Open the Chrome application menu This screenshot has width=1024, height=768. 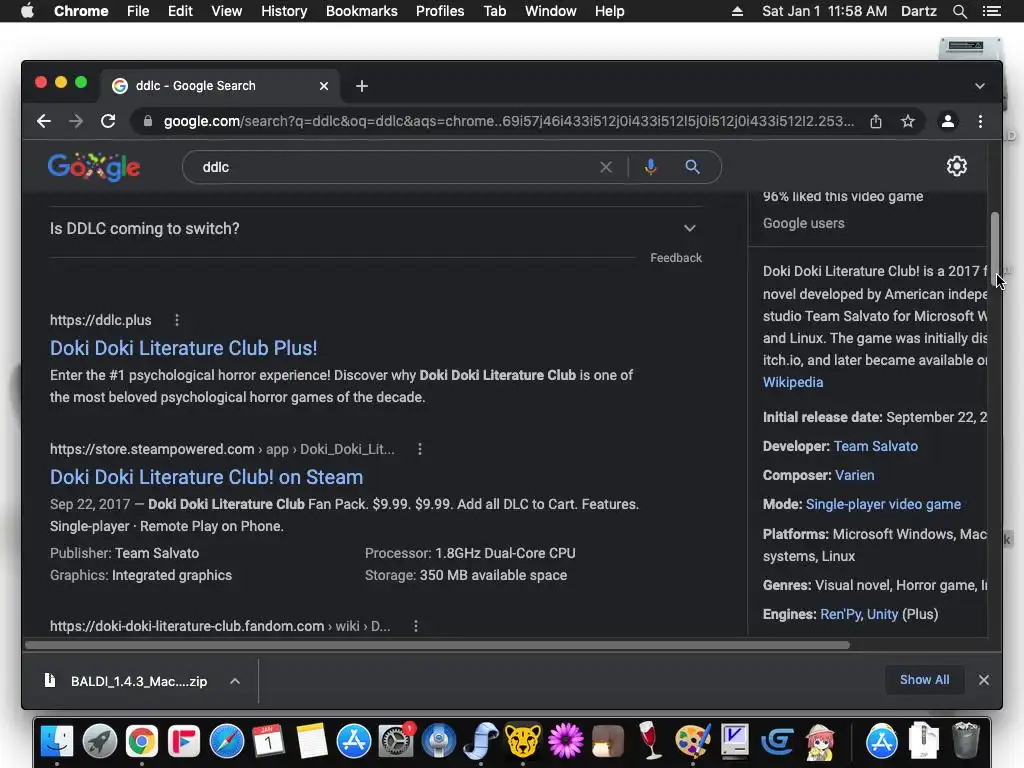point(81,11)
